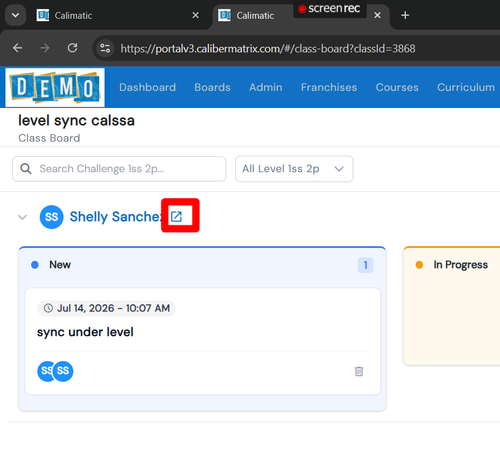Open Shelly Sanchez name link
This screenshot has height=466, width=500.
(116, 217)
